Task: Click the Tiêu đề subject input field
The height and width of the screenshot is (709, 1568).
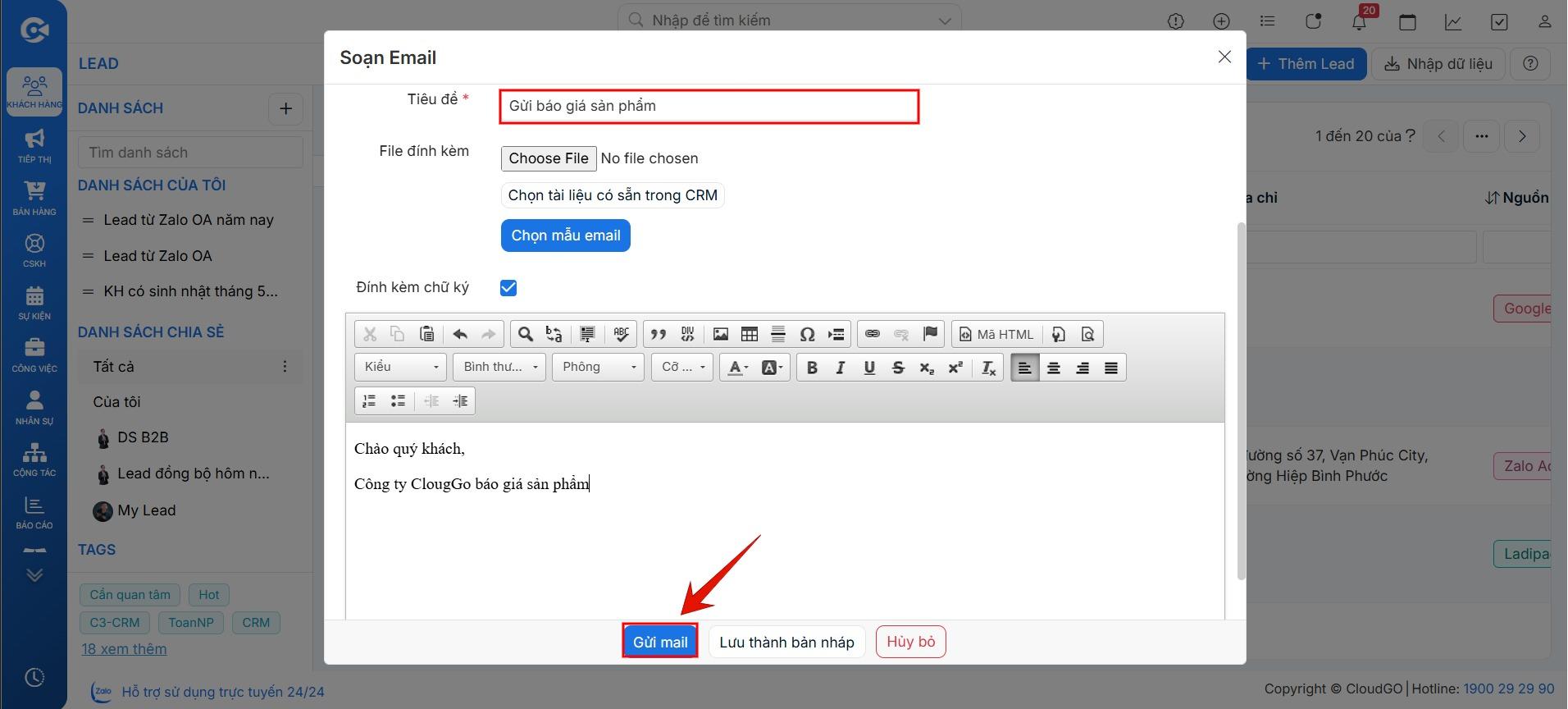Action: 709,107
